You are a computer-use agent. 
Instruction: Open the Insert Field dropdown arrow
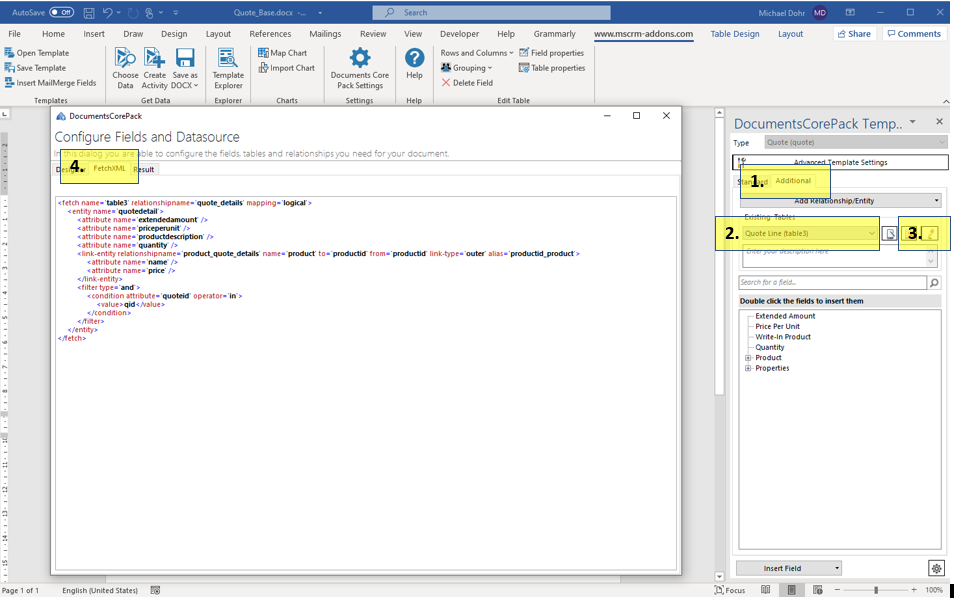coord(836,569)
